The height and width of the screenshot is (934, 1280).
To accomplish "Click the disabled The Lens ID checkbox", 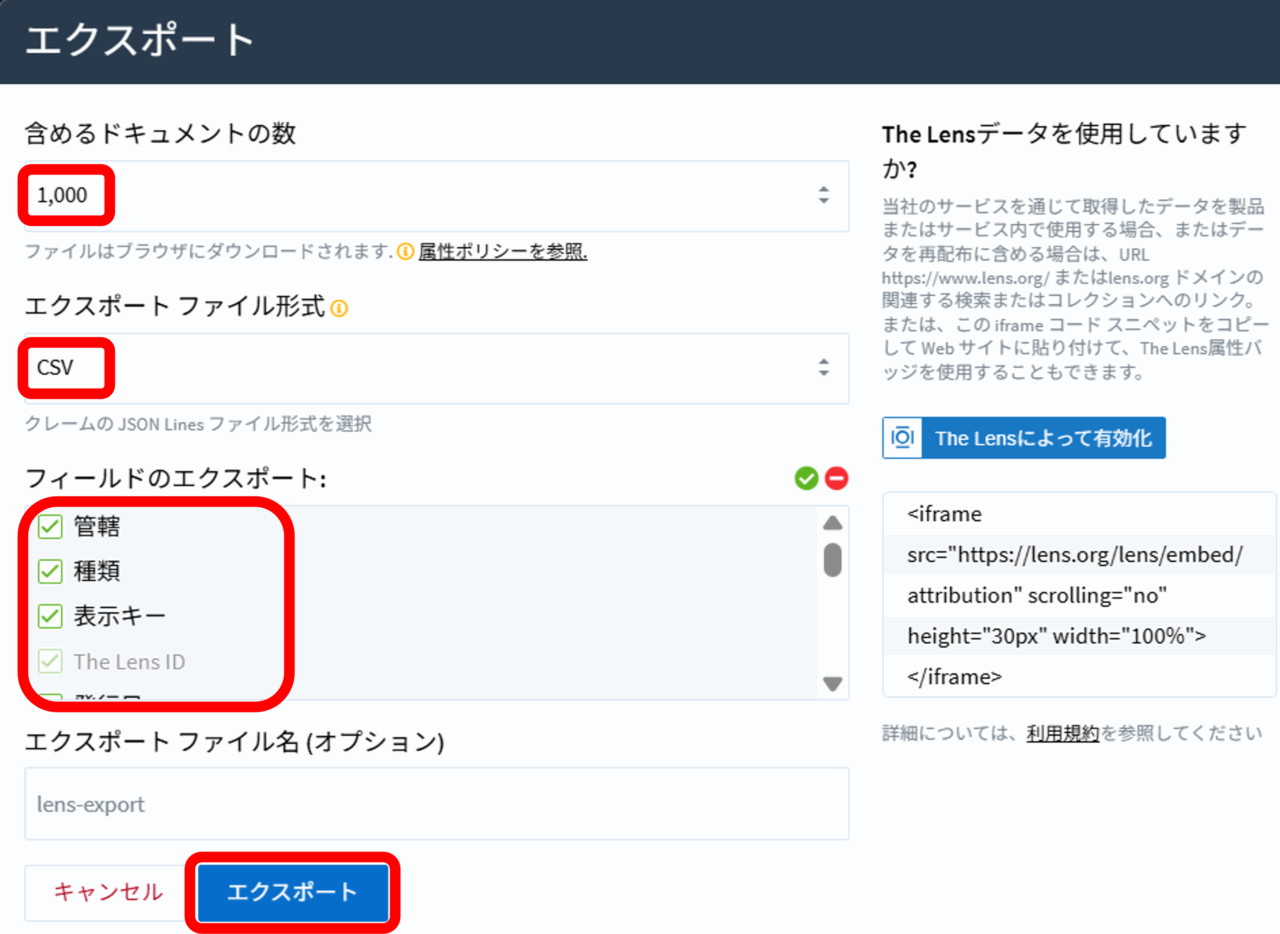I will coord(50,661).
